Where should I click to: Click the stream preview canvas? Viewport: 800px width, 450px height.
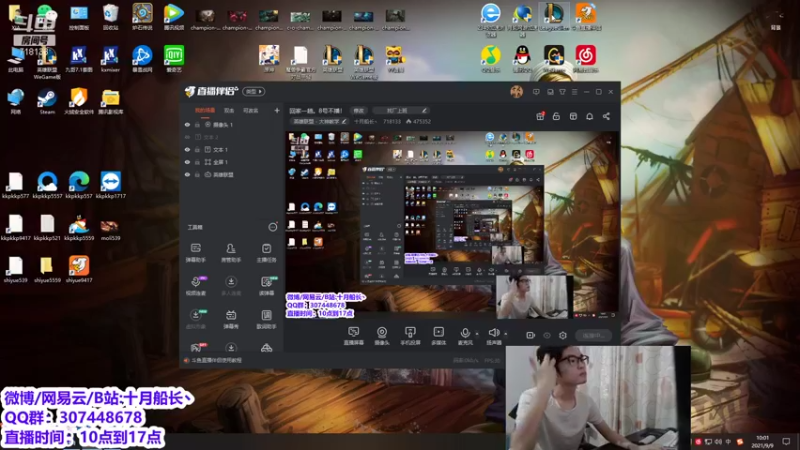click(x=452, y=226)
